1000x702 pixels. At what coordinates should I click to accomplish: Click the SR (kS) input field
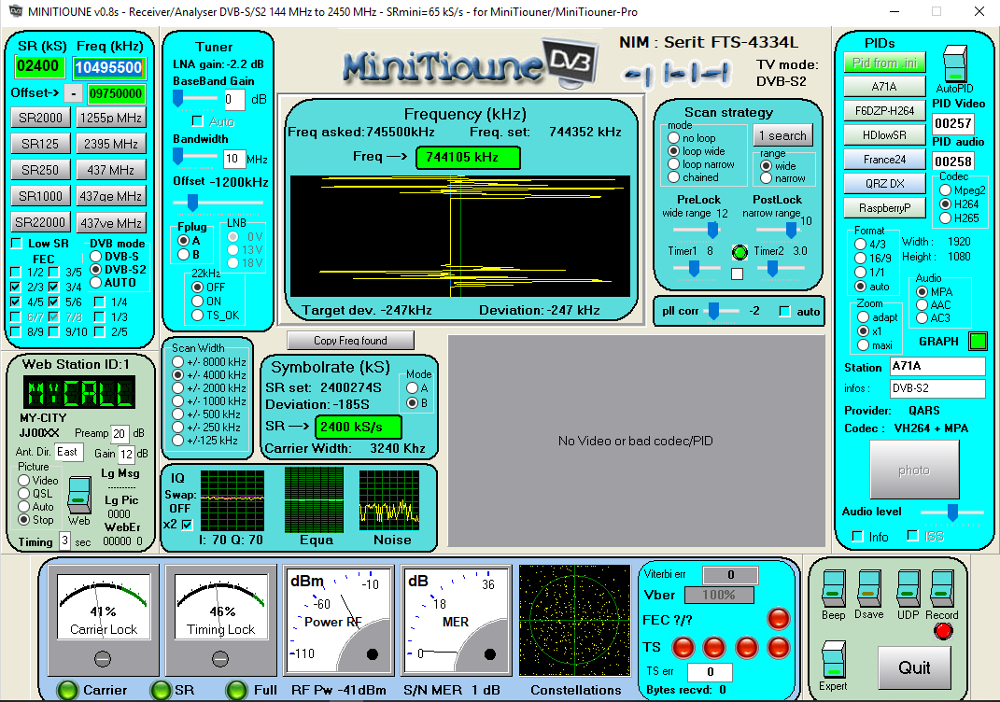pos(38,66)
